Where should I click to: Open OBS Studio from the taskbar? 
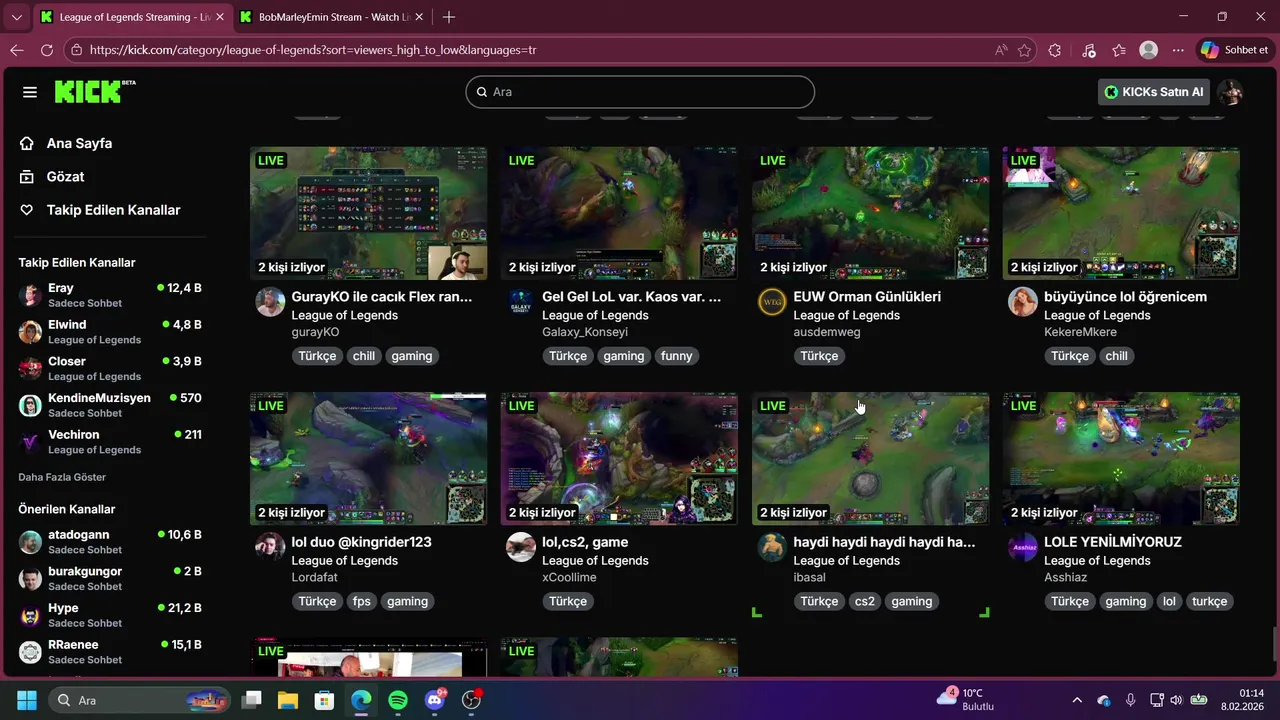pyautogui.click(x=471, y=700)
